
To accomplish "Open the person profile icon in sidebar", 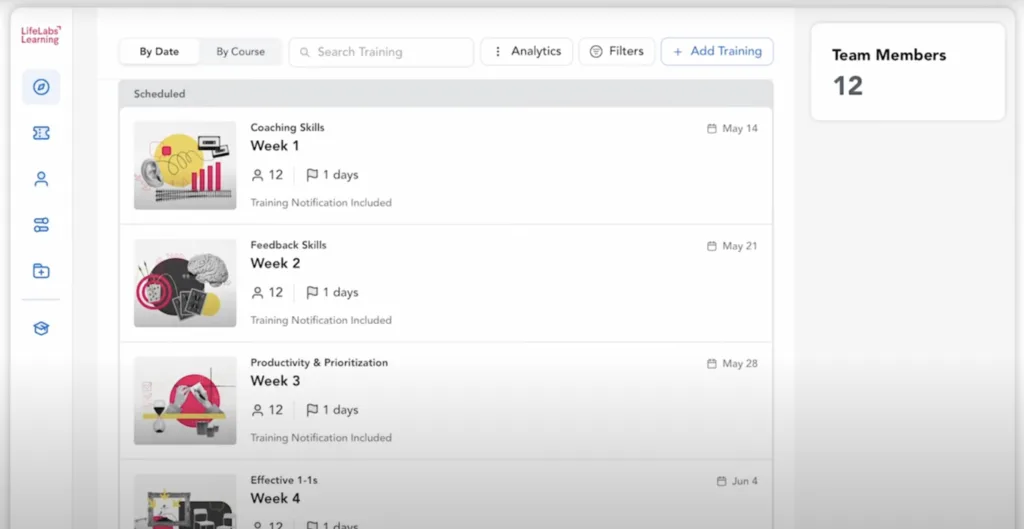I will coord(41,179).
